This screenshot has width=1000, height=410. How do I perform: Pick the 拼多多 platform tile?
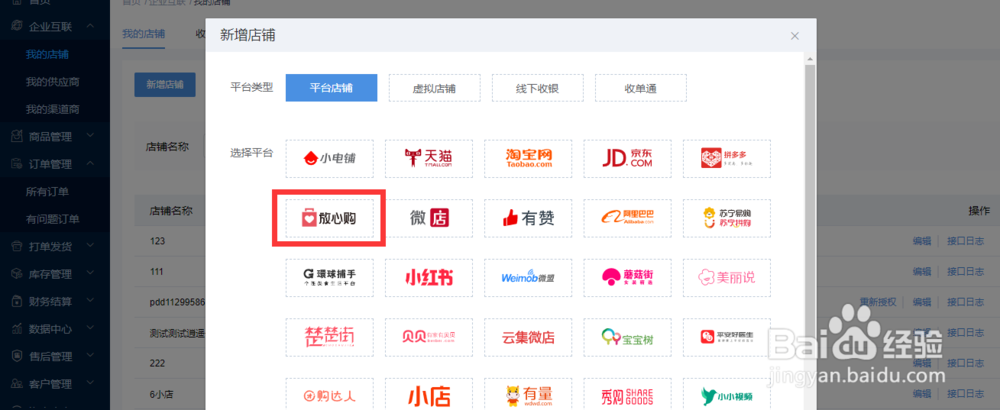(727, 159)
